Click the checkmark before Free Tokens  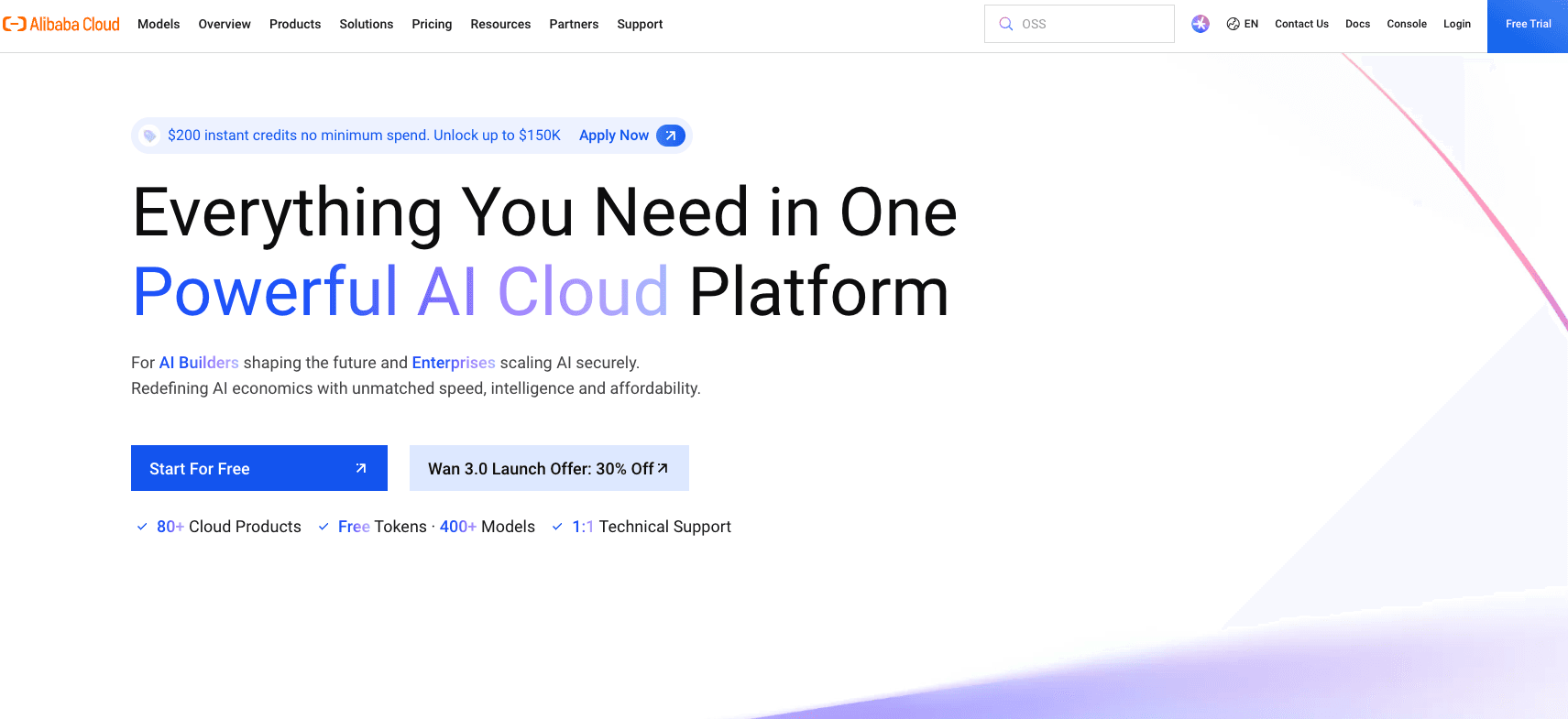coord(323,527)
